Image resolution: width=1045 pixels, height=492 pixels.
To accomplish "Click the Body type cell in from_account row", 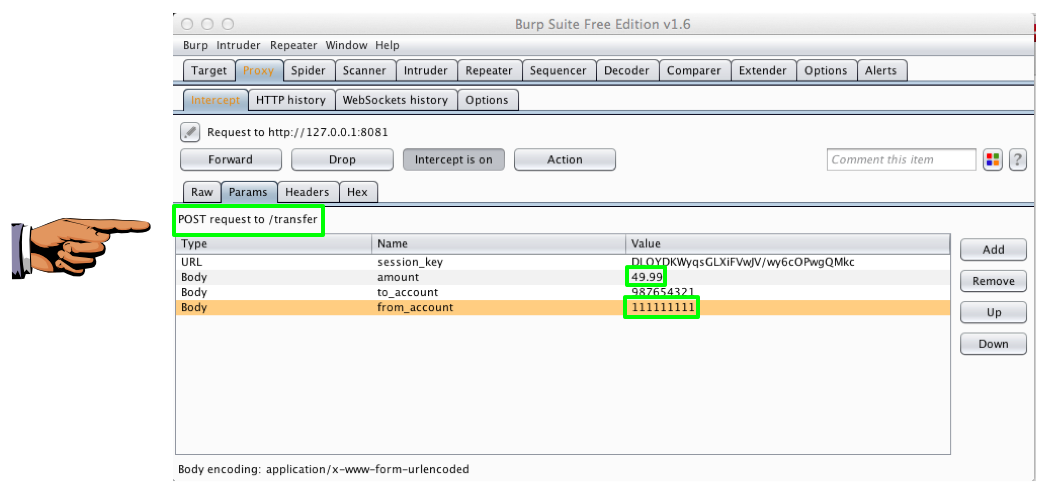I will (273, 307).
